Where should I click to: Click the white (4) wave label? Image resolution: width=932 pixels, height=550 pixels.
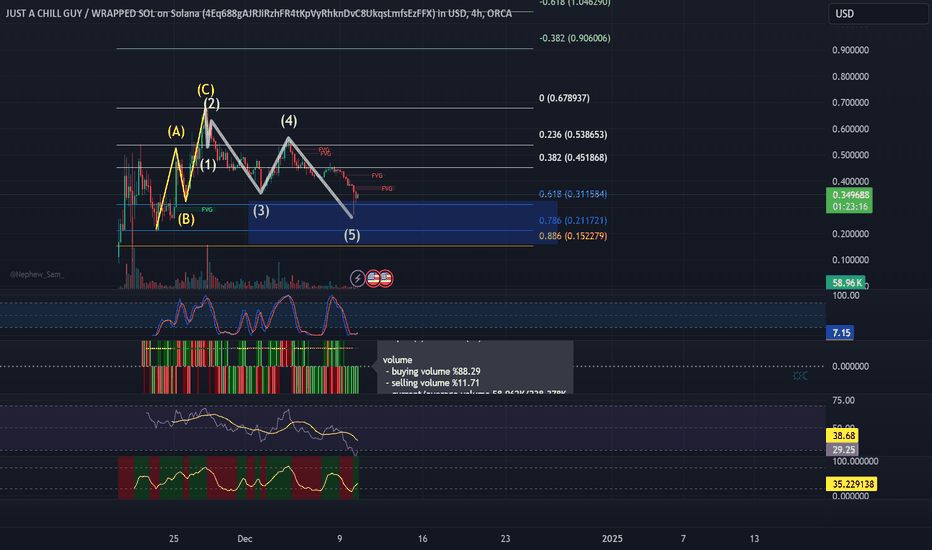click(x=289, y=121)
